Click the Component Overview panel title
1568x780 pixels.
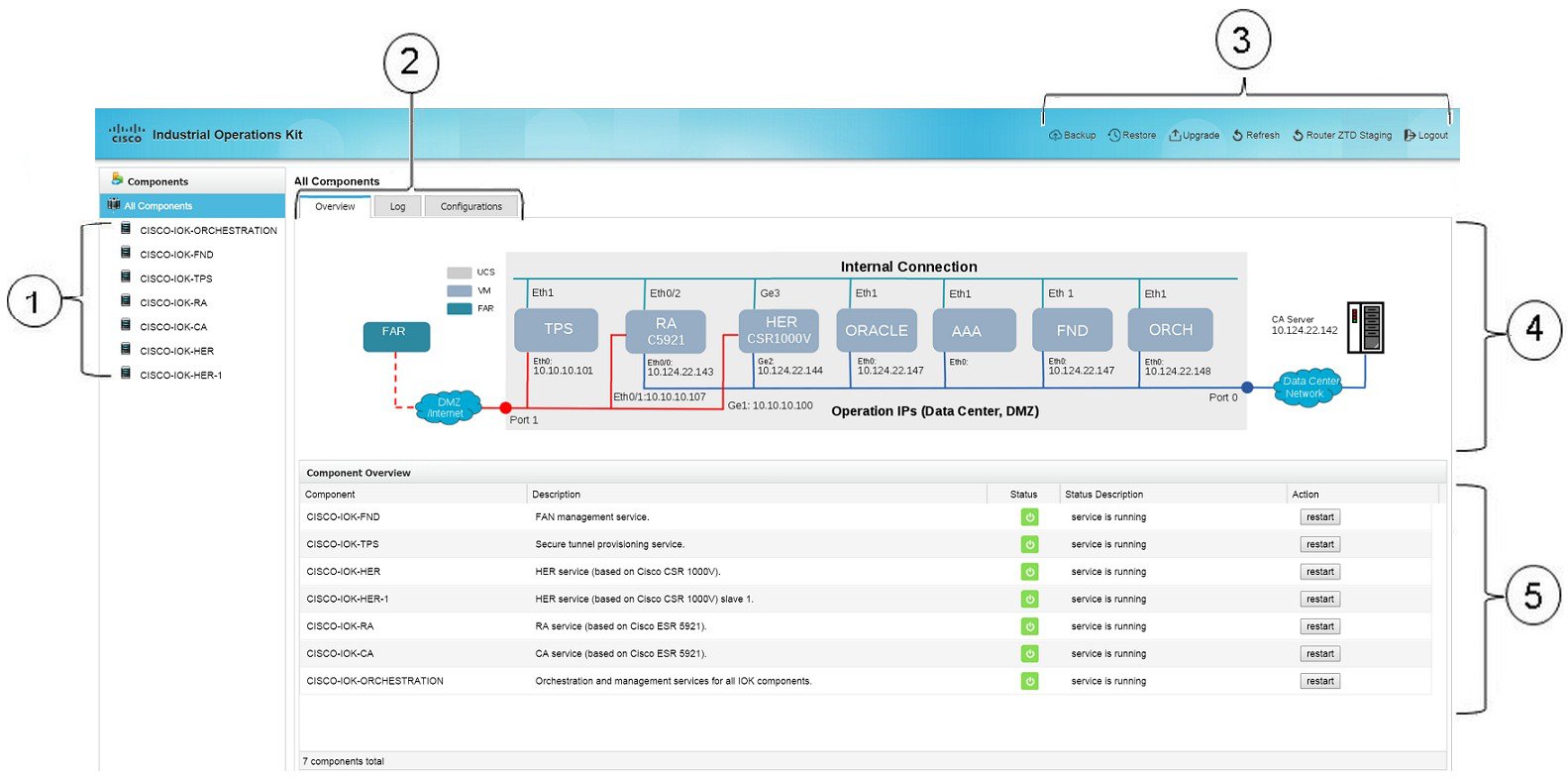[359, 473]
